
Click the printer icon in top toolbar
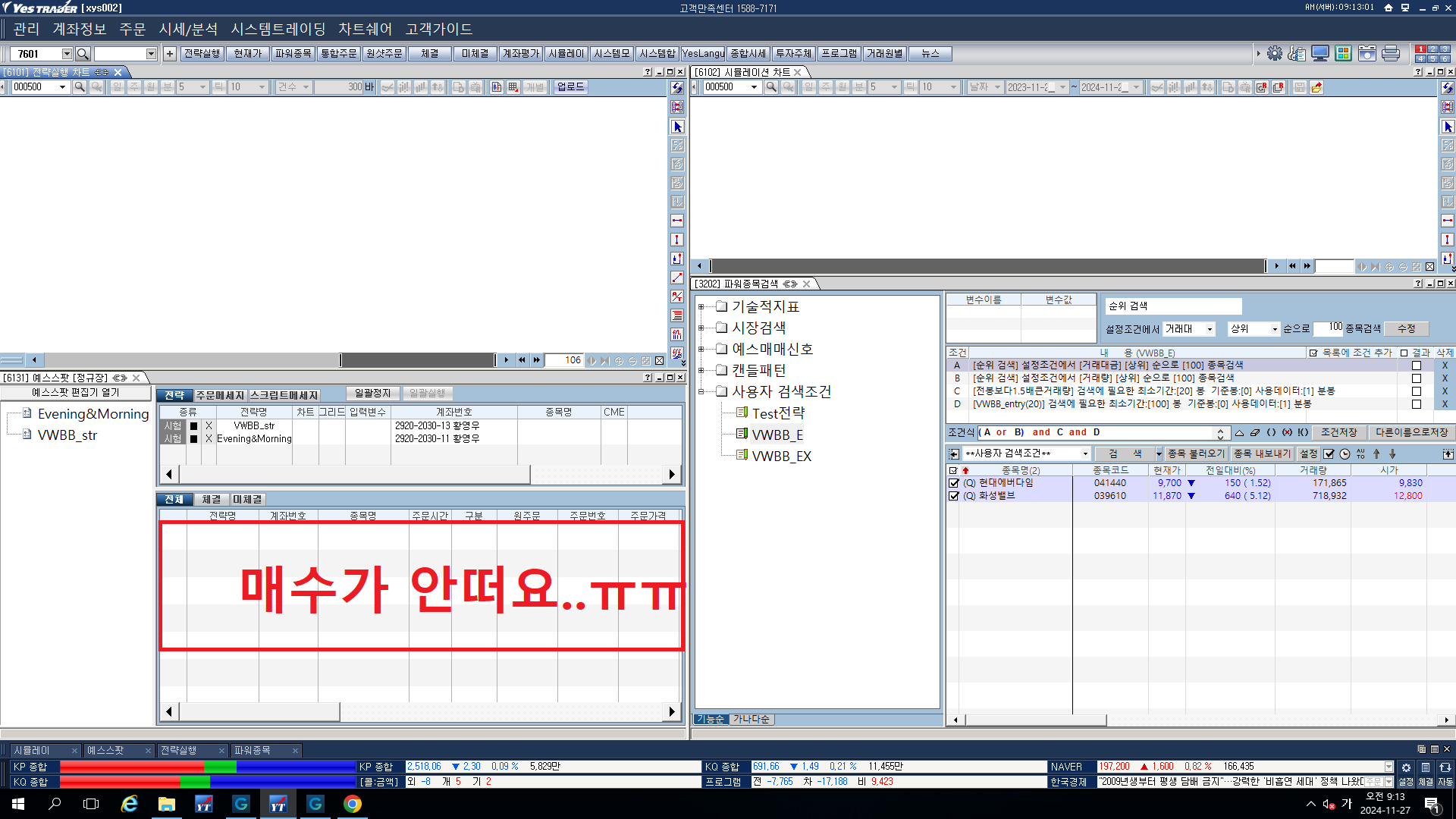click(x=1391, y=54)
